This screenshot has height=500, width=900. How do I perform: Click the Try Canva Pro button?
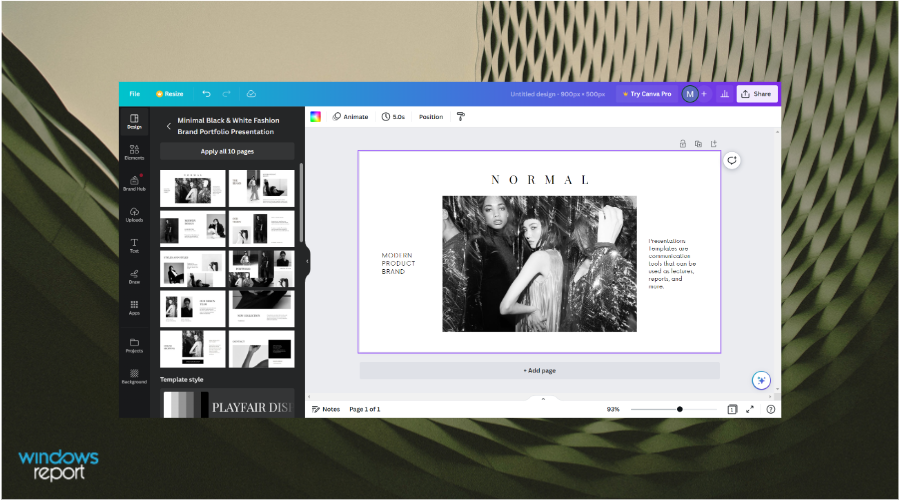647,94
